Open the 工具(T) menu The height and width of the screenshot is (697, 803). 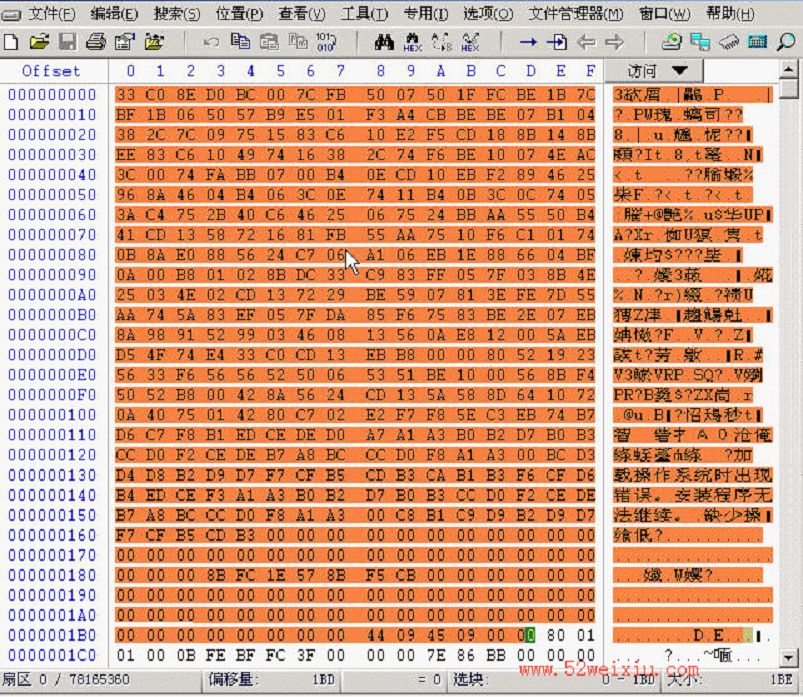pyautogui.click(x=364, y=13)
